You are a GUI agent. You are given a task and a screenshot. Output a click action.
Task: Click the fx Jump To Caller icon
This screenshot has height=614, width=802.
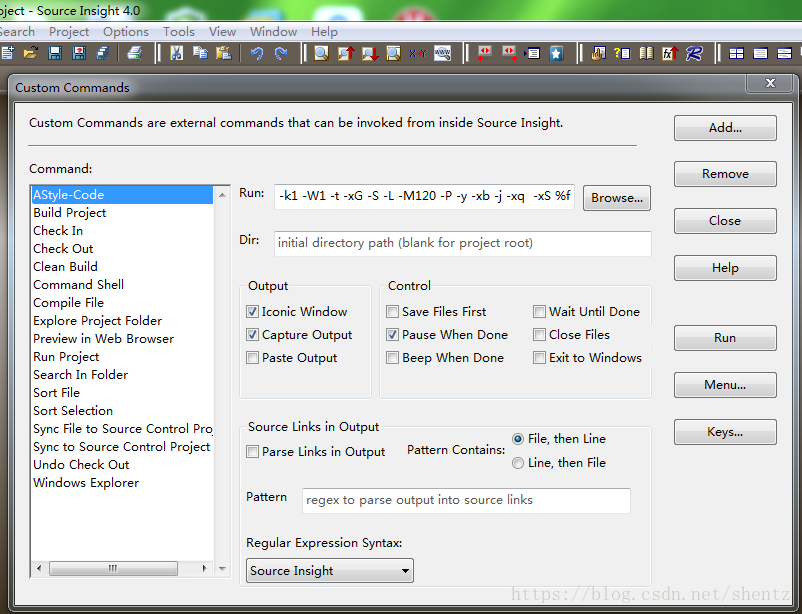[x=670, y=53]
